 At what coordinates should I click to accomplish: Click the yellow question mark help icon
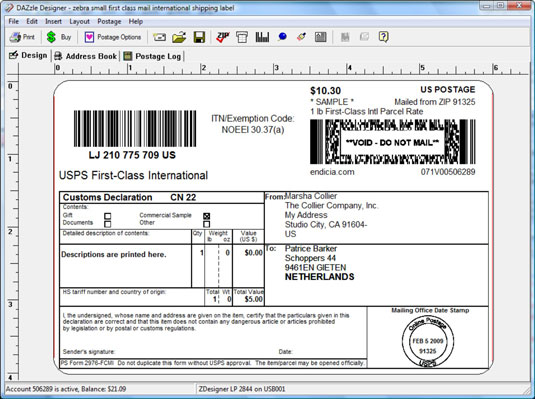[384, 37]
